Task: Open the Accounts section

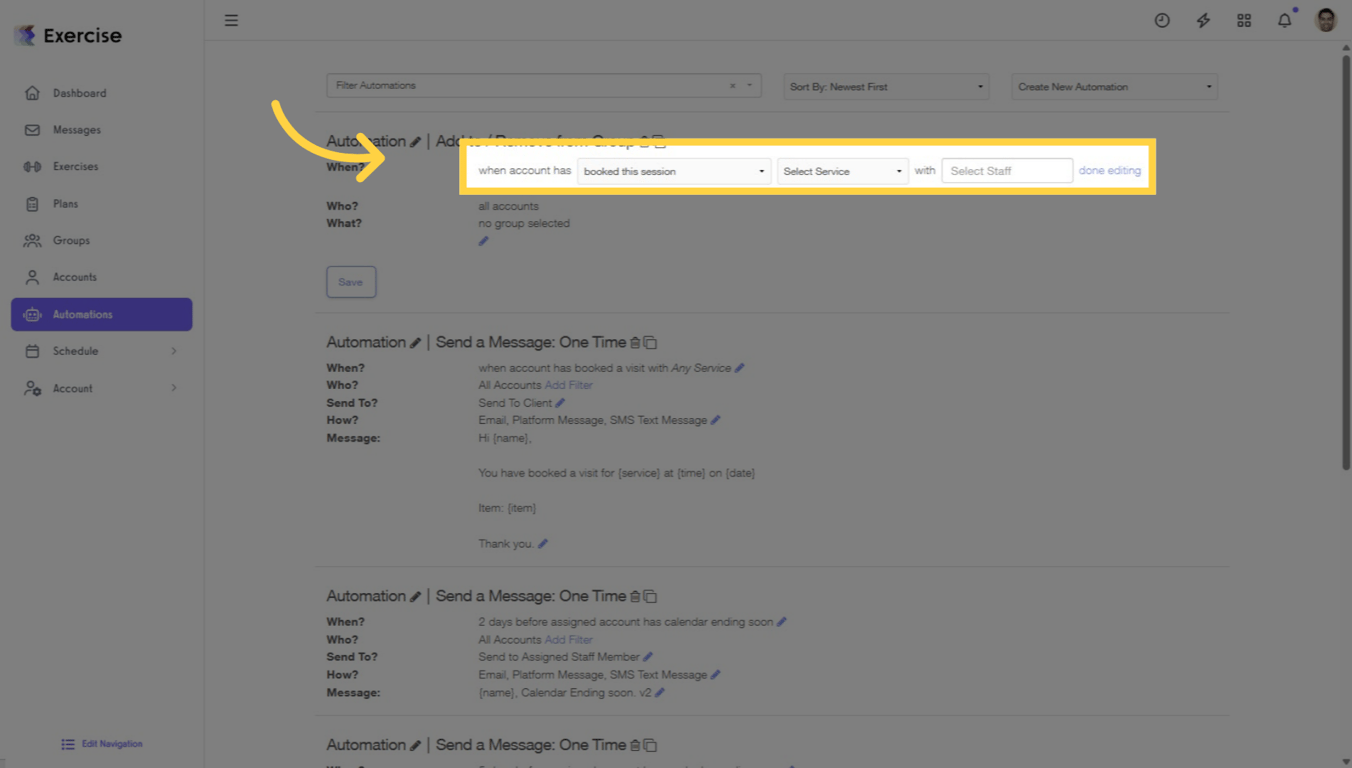Action: (x=74, y=277)
